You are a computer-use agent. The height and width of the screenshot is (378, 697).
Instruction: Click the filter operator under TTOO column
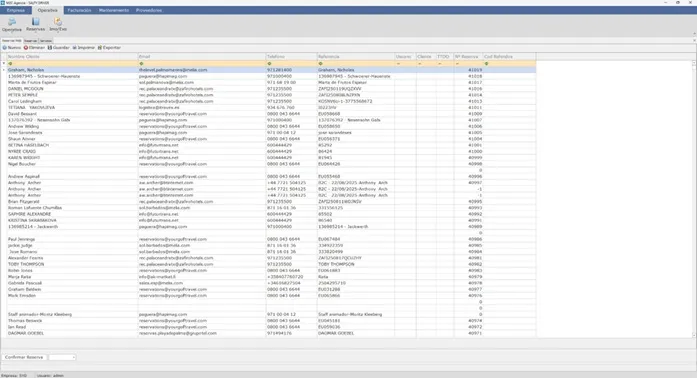[x=440, y=64]
